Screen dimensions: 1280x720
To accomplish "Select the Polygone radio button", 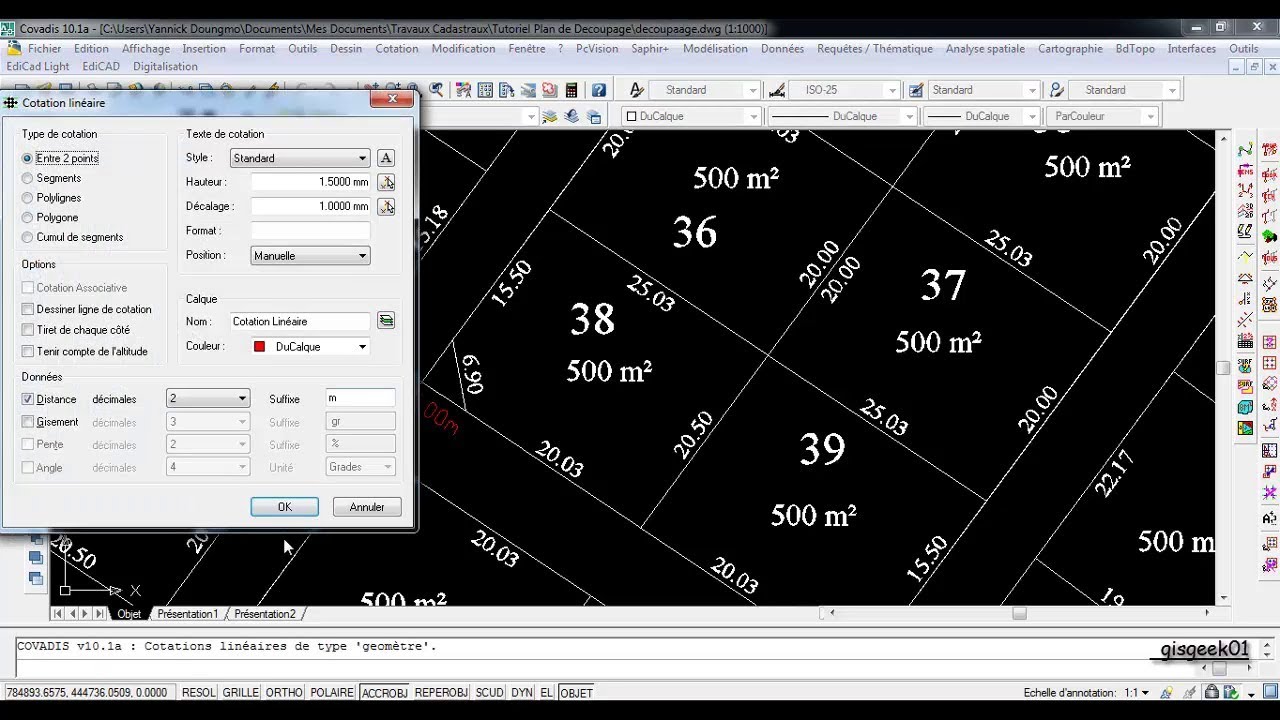I will (x=28, y=217).
